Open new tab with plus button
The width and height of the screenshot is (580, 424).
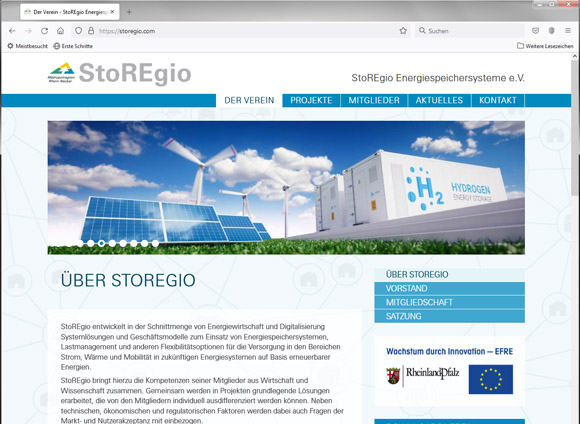129,12
